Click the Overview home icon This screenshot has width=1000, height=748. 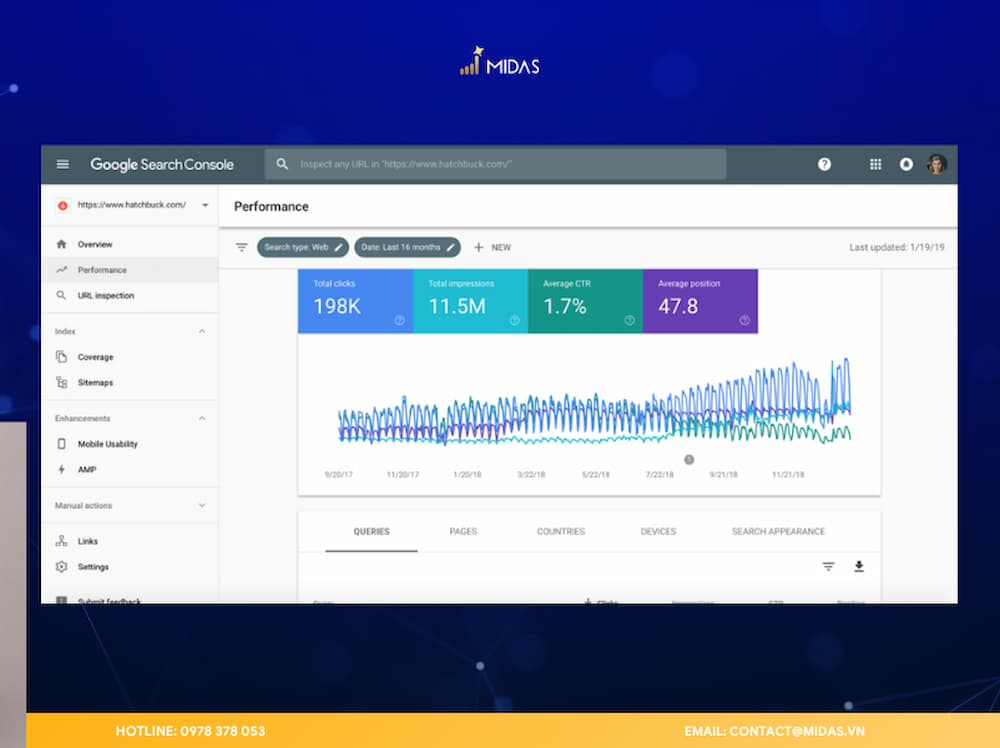coord(61,244)
